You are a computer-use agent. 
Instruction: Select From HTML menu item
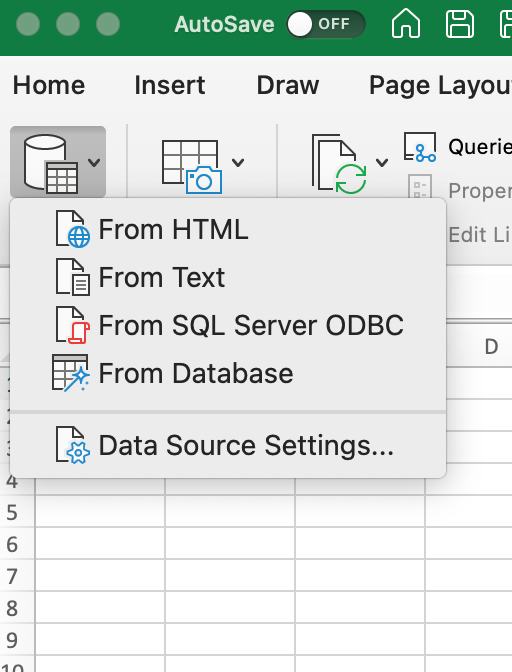point(228,229)
